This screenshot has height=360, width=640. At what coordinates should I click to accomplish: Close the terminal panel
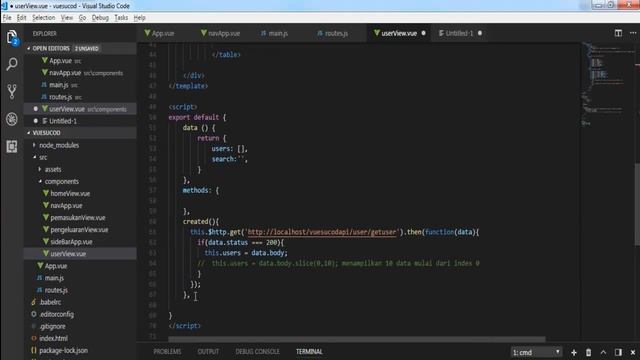point(633,352)
